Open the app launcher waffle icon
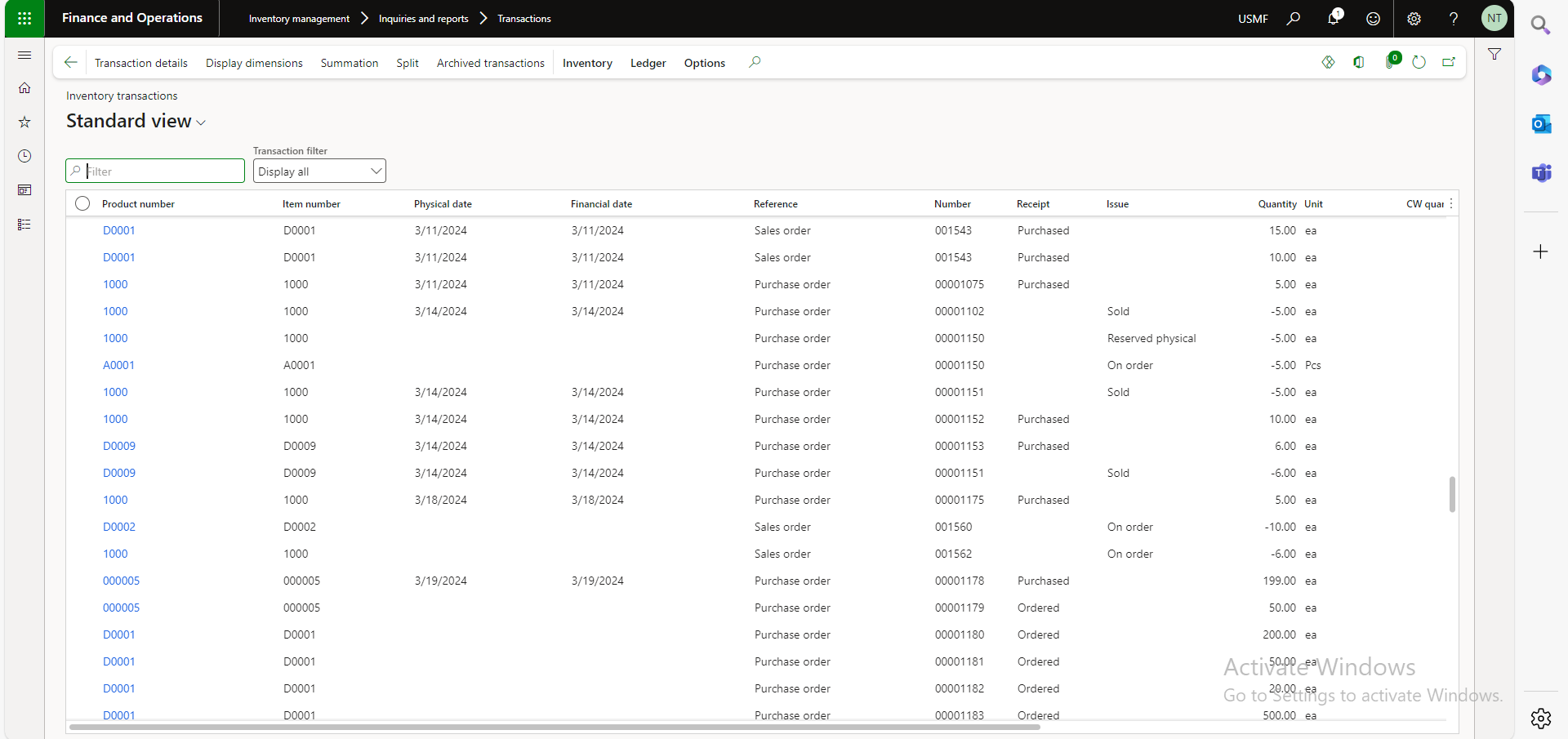Screen dimensions: 1568x739 click(24, 18)
